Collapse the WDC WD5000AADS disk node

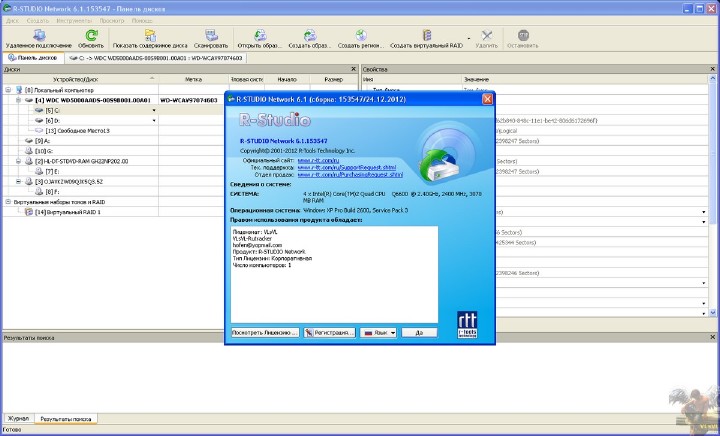(x=18, y=100)
